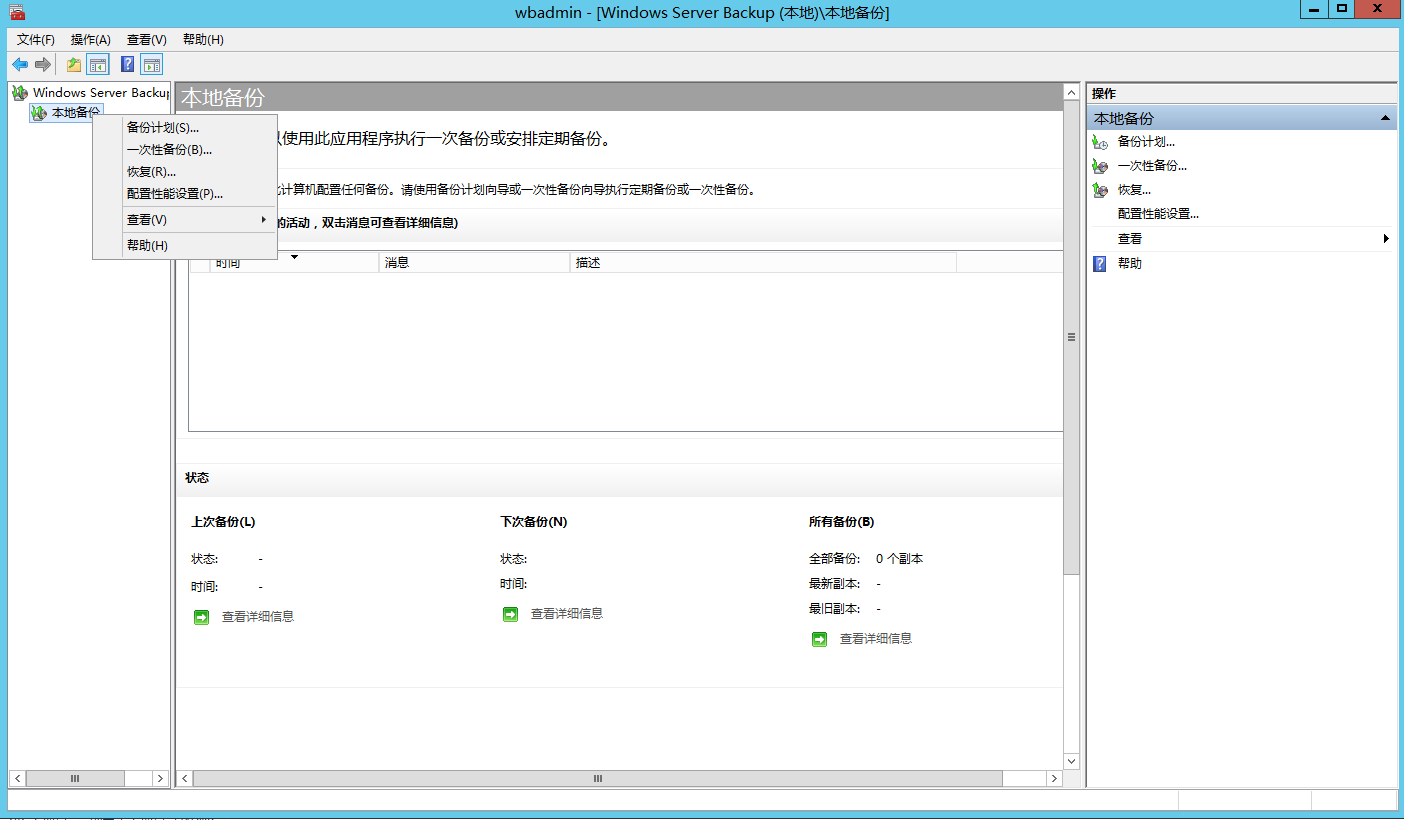Image resolution: width=1404 pixels, height=820 pixels.
Task: Click green arrow icon under 所有备份
Action: click(x=820, y=639)
